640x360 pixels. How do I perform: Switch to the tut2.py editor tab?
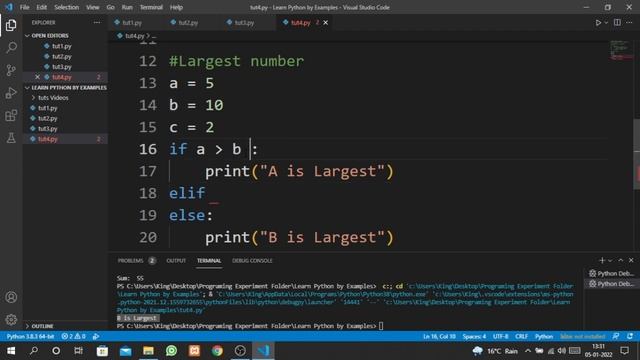[188, 23]
